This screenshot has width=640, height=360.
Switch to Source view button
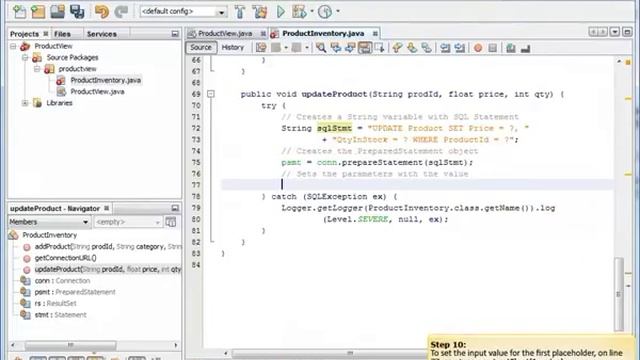(201, 48)
